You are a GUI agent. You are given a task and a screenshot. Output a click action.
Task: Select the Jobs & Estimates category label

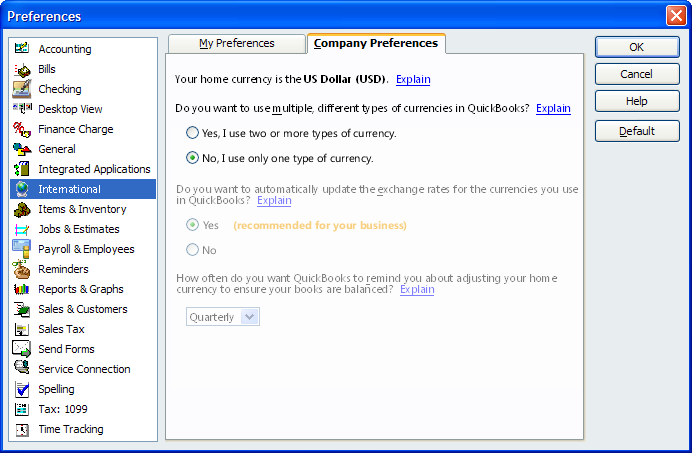click(x=79, y=229)
